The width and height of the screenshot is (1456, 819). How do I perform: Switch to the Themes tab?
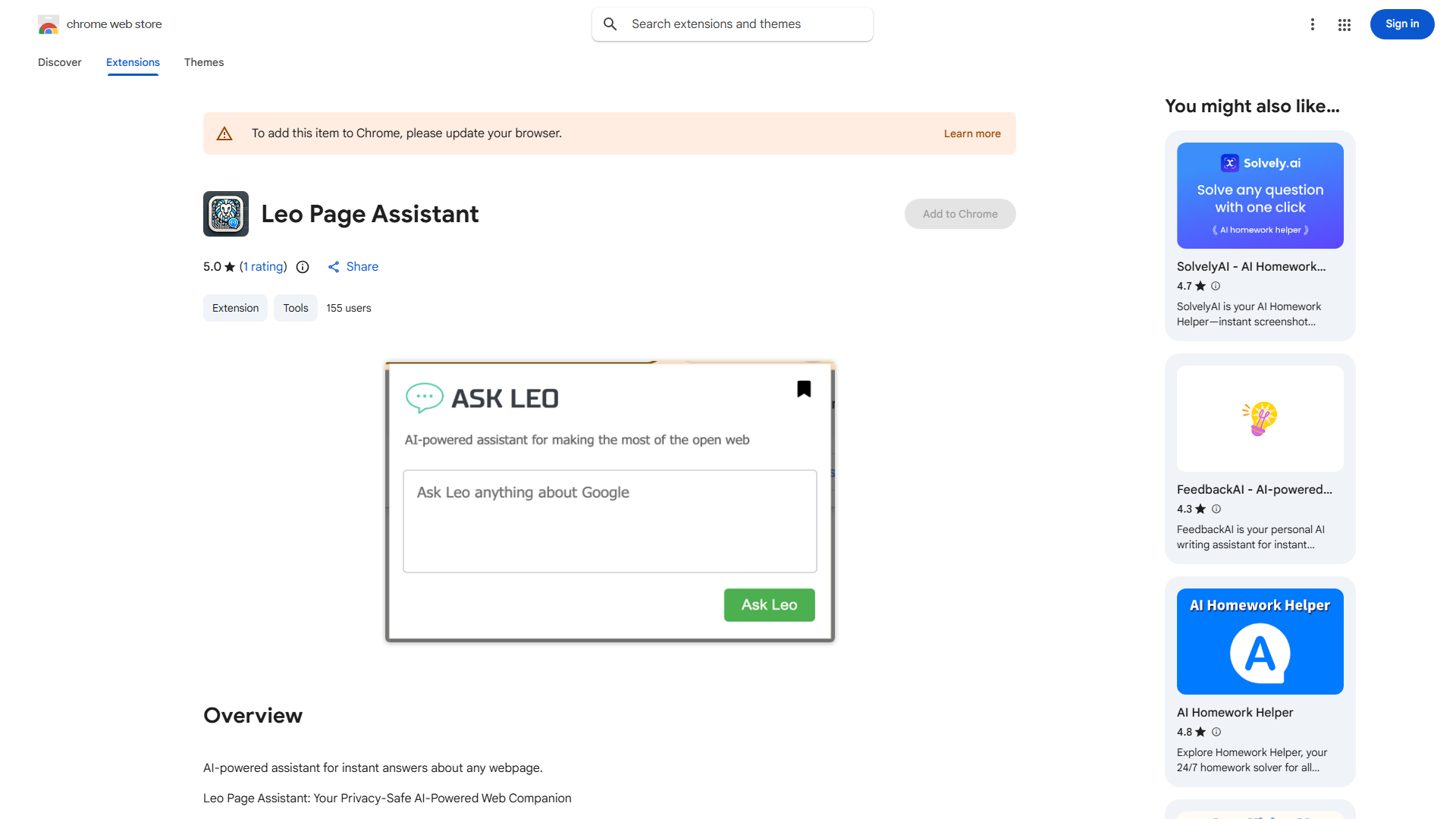click(203, 62)
